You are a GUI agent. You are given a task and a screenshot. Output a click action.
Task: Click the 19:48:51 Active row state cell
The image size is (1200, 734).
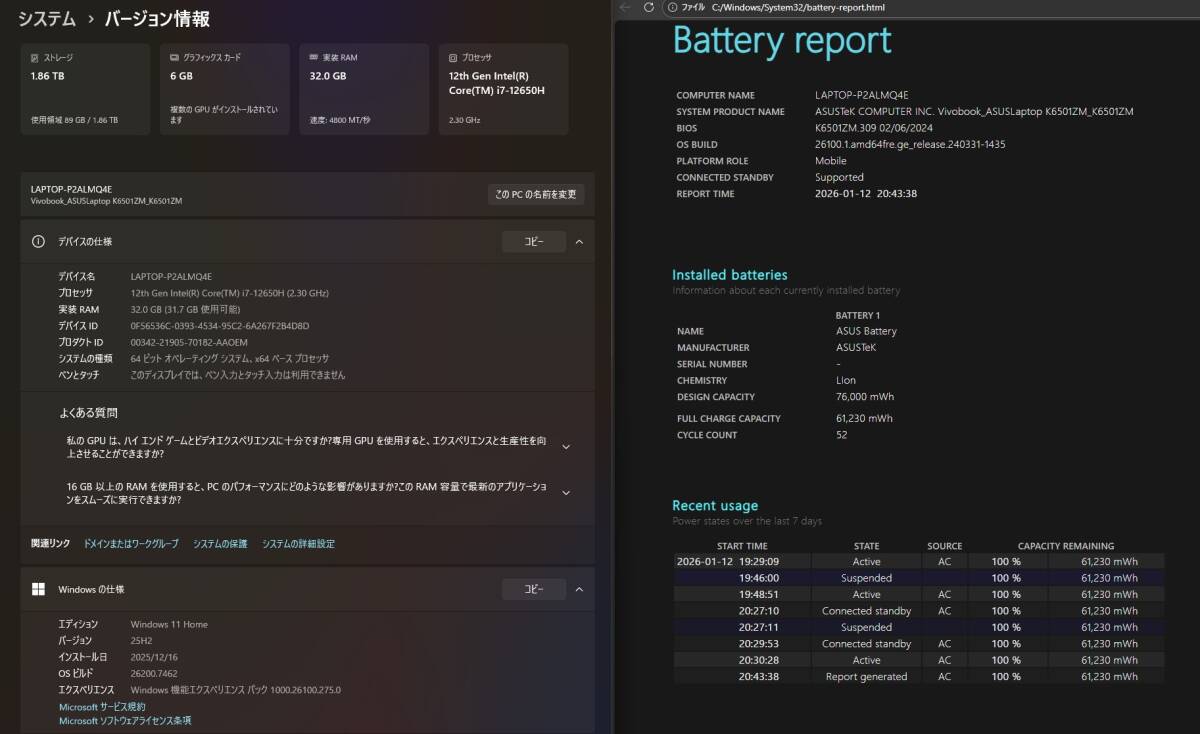pyautogui.click(x=866, y=594)
